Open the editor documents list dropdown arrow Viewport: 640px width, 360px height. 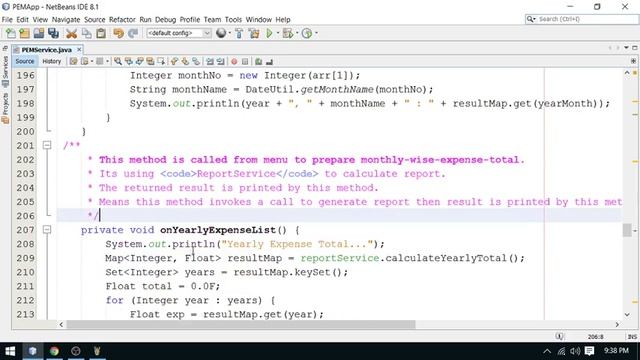626,48
